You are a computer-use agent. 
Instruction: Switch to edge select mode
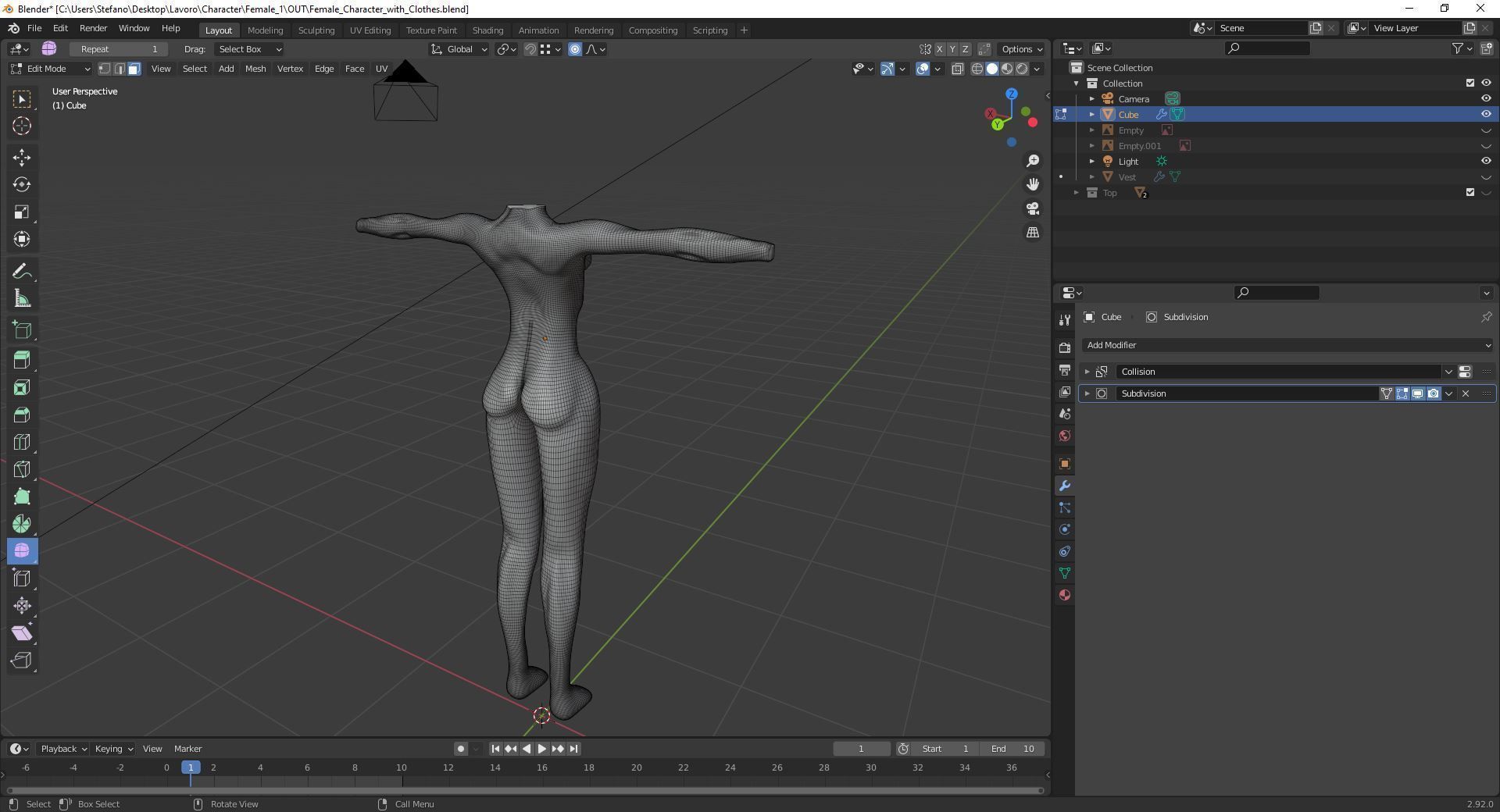[120, 69]
